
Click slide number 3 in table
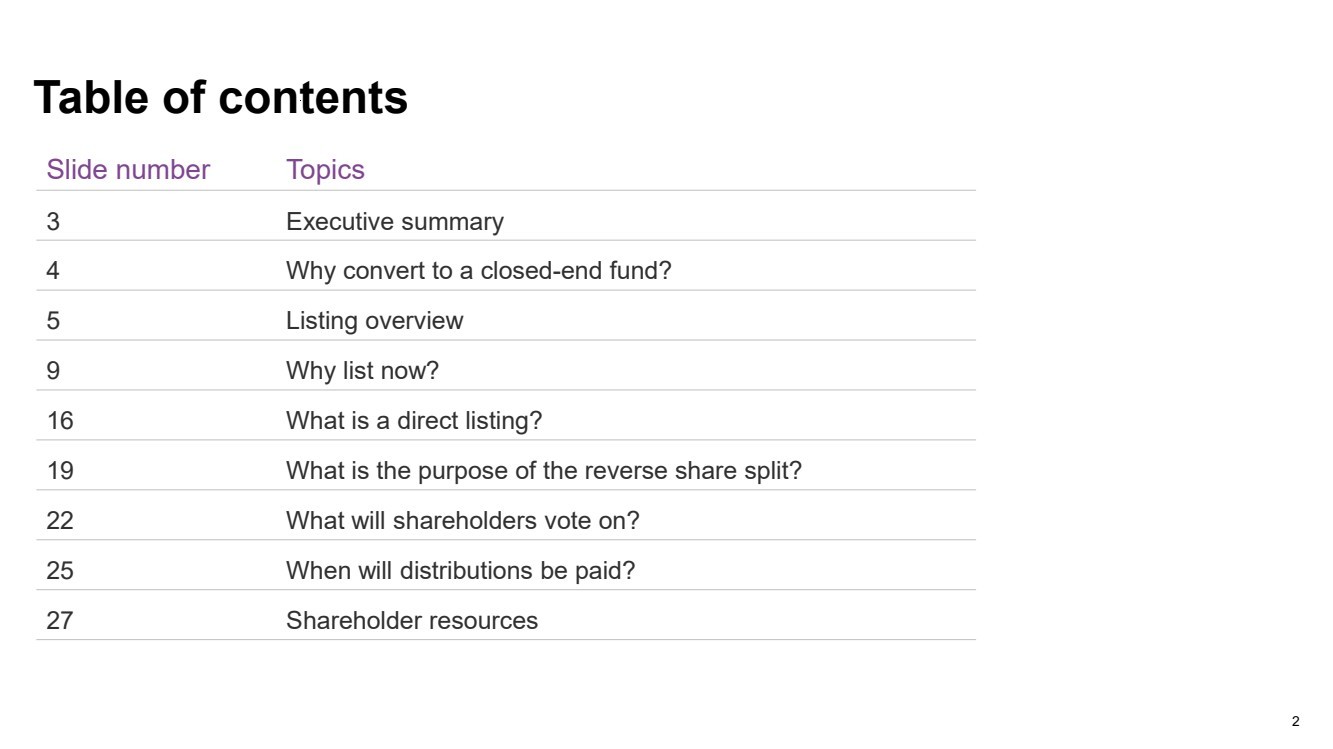[53, 222]
